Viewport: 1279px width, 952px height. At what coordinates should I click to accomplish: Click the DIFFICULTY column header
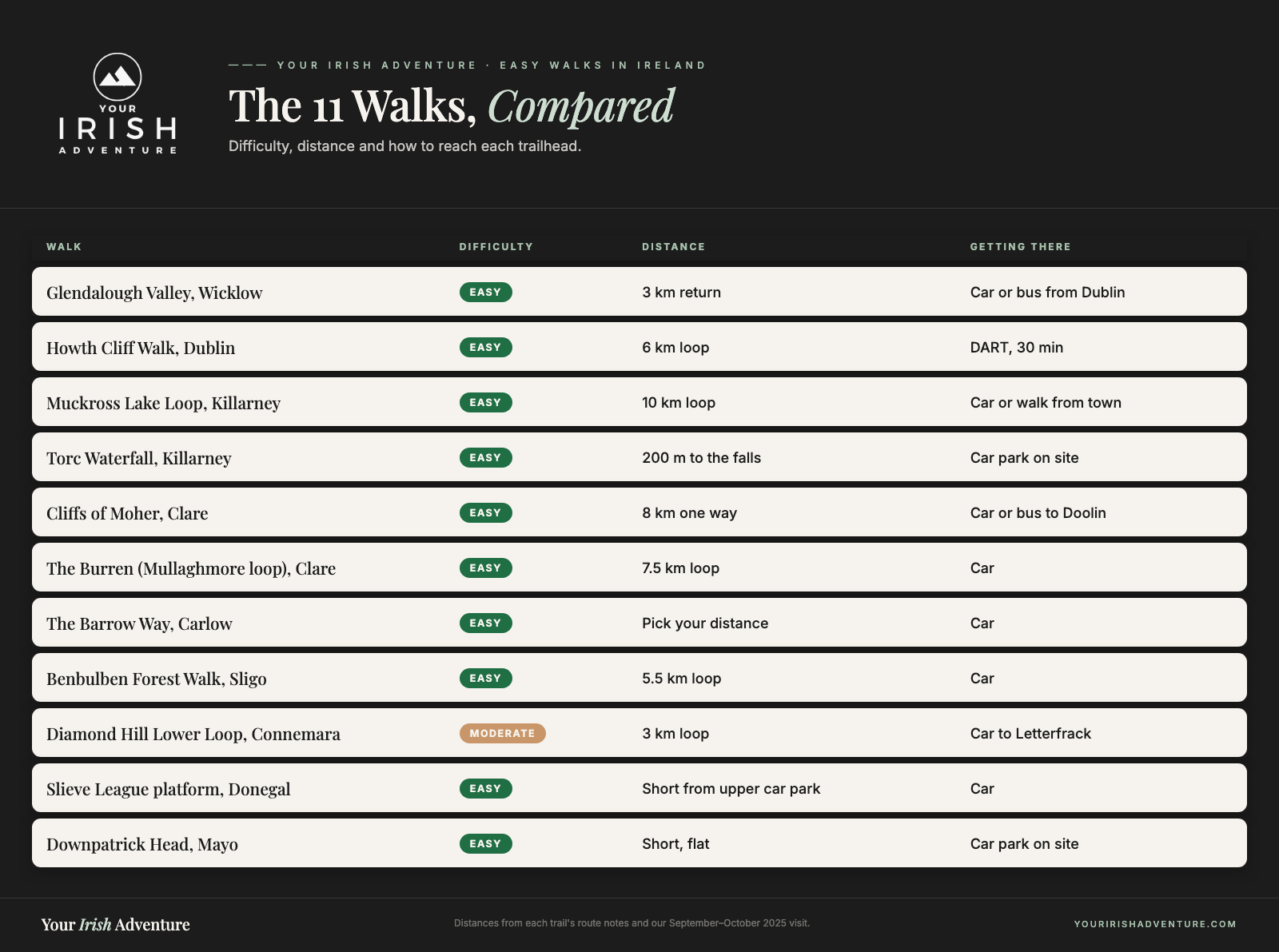496,246
